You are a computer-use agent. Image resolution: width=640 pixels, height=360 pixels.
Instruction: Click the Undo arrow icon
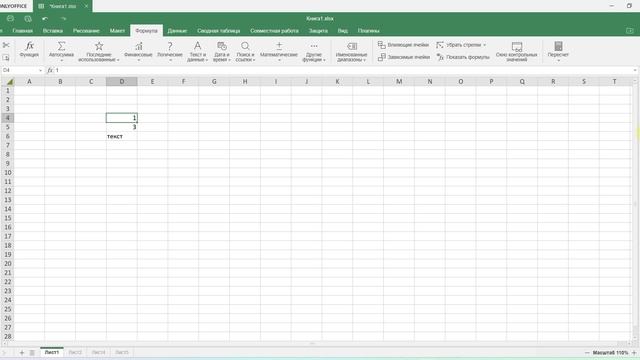click(x=45, y=18)
